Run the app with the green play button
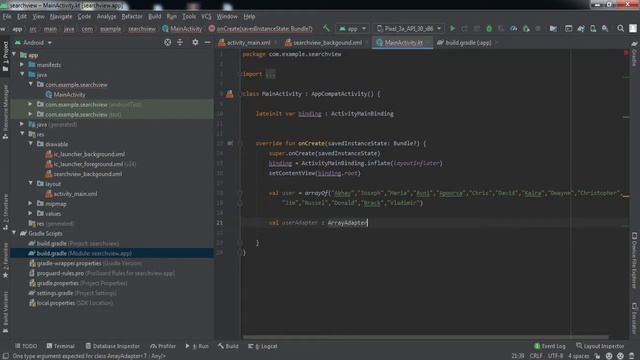 pyautogui.click(x=452, y=29)
